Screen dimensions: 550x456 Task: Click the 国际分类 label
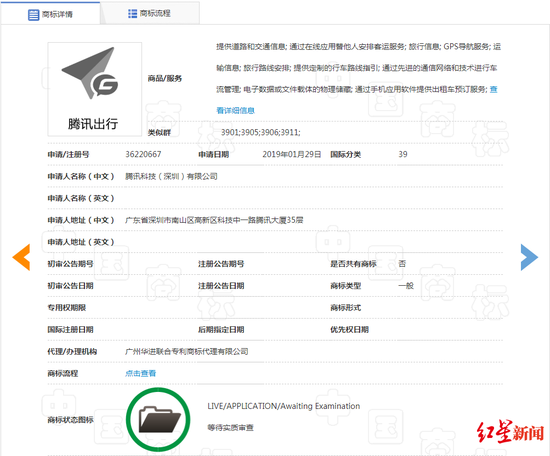pos(346,154)
